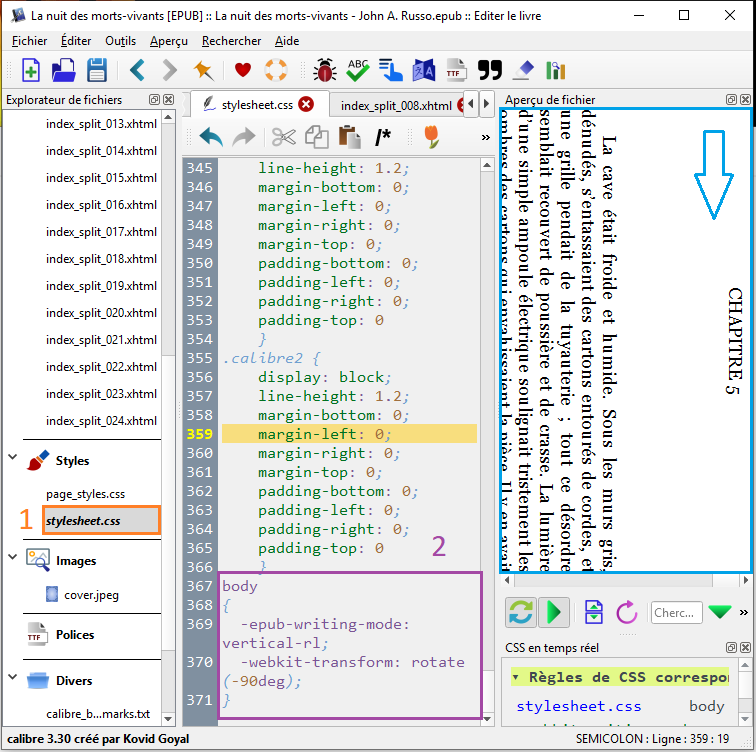Toggle the green play sync button
756x752 pixels.
click(554, 612)
